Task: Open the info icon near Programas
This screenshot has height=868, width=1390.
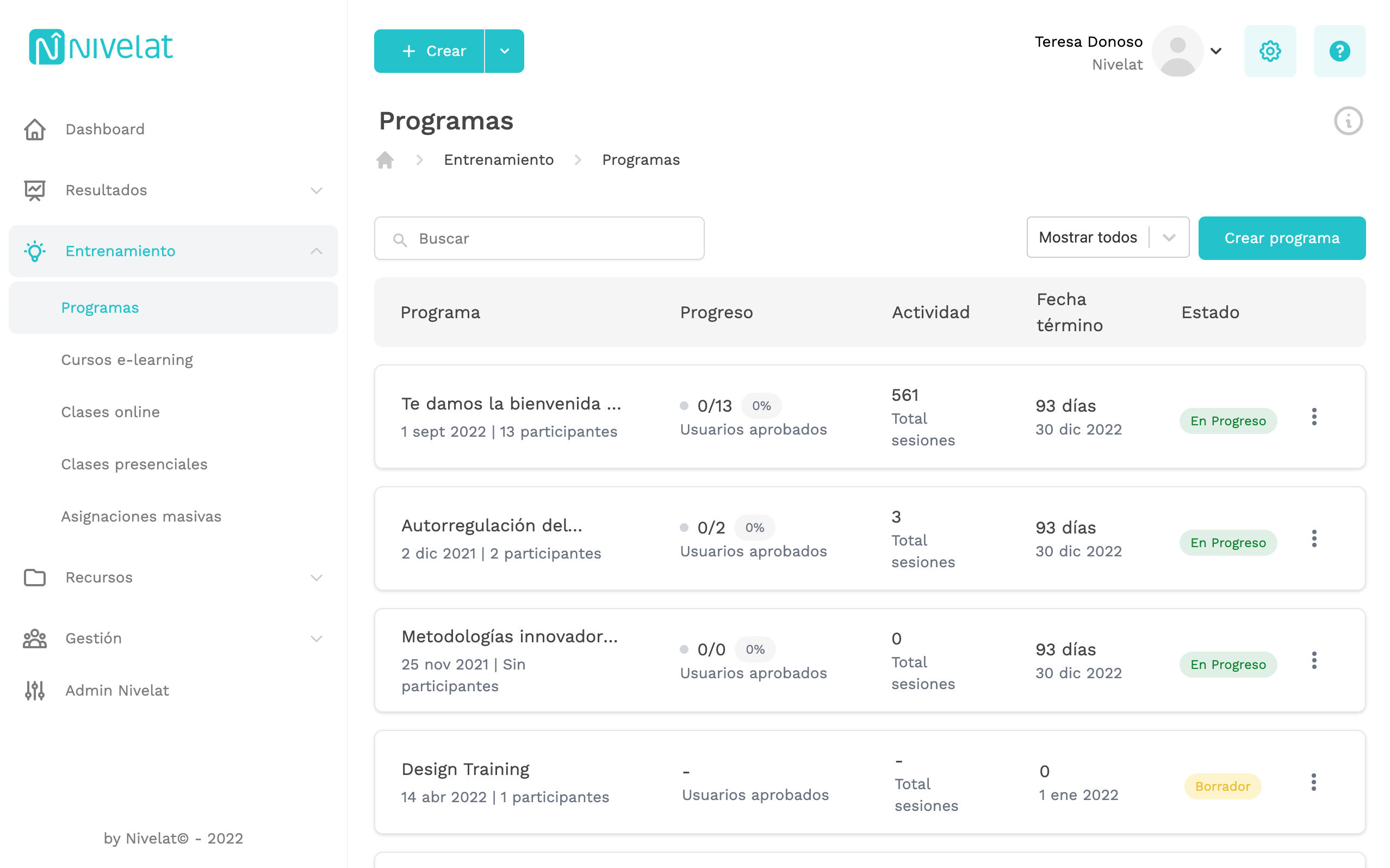Action: (1348, 121)
